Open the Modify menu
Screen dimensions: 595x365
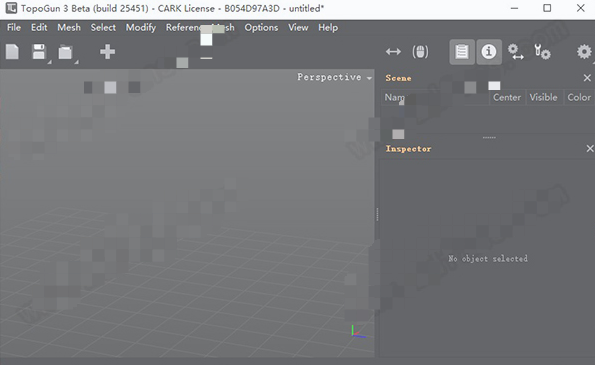pos(141,28)
